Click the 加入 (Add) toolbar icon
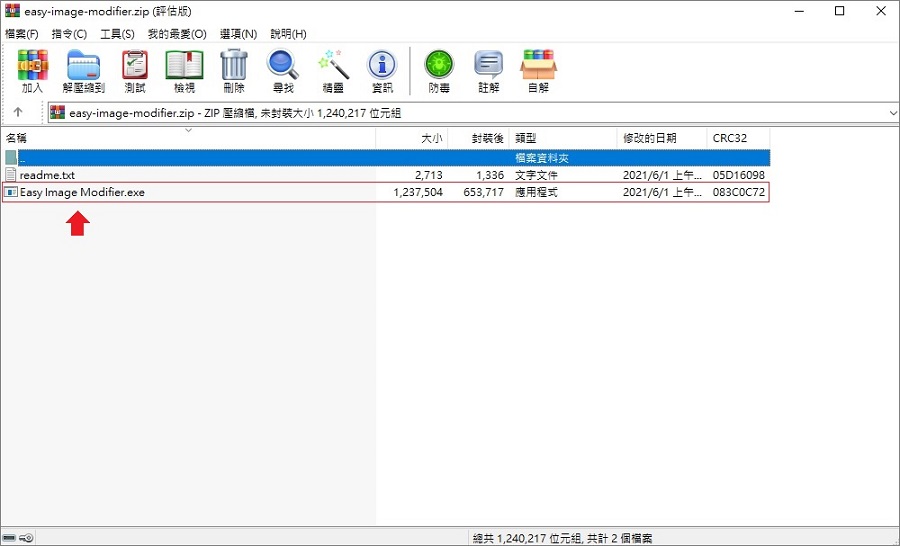The width and height of the screenshot is (900, 546). point(32,65)
